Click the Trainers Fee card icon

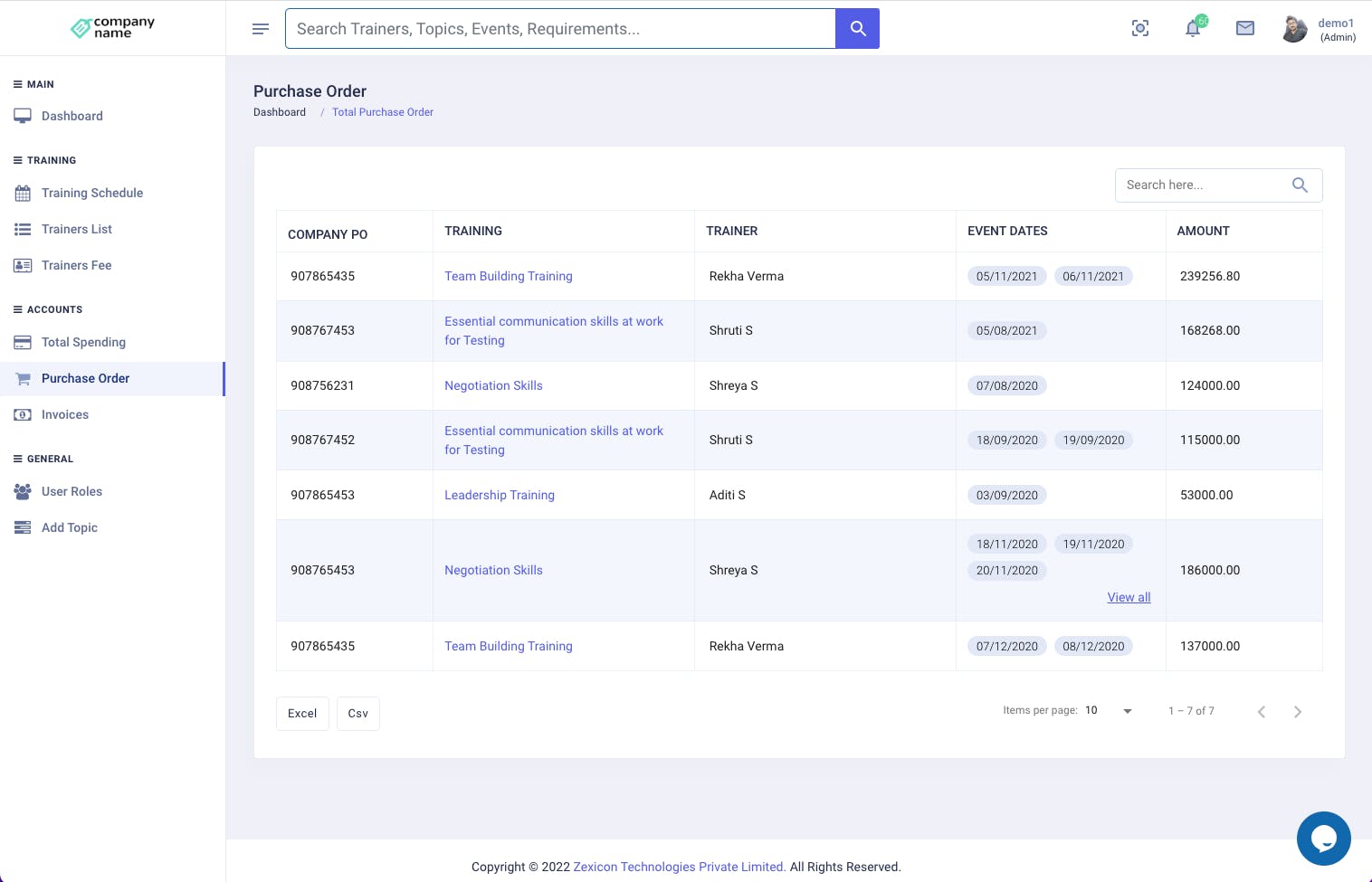[x=23, y=266]
